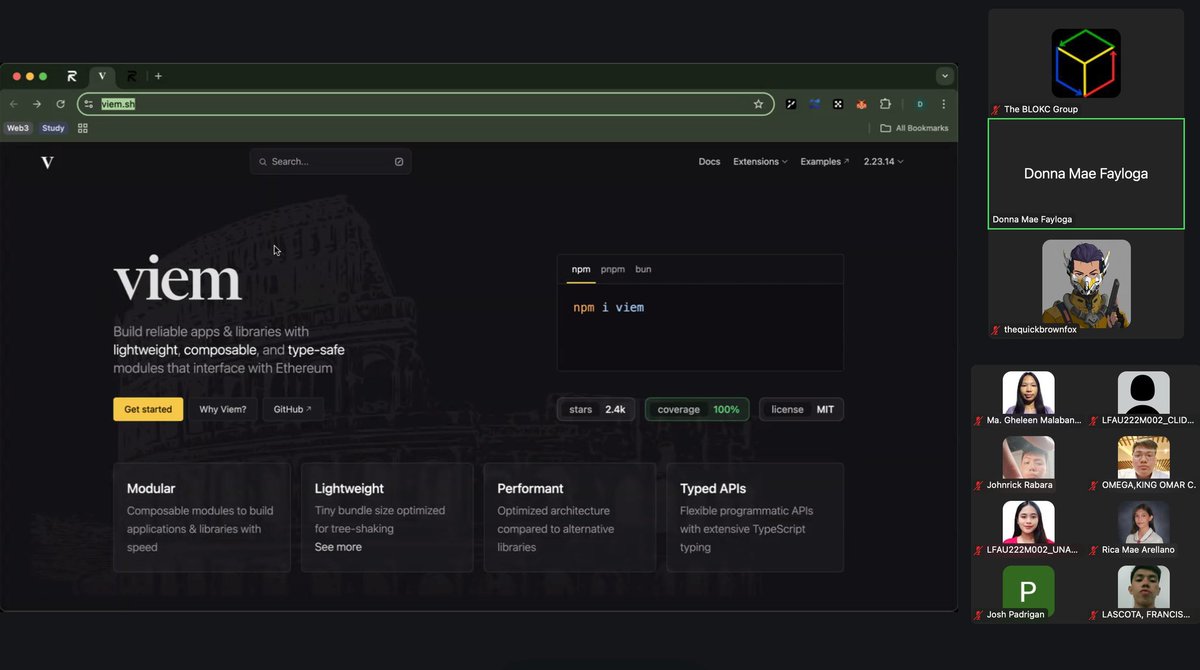
Task: Select Ma. Gheleen Malaban participant thumbnail
Action: [1028, 393]
